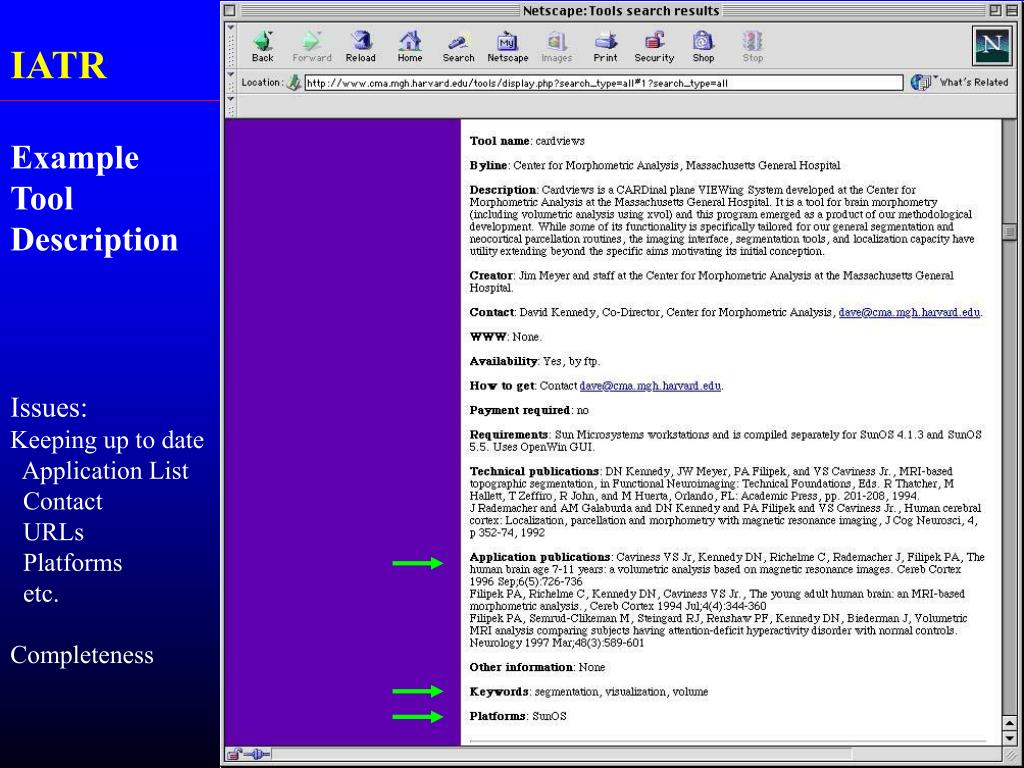Click 'Other information' label text
The width and height of the screenshot is (1024, 768).
click(521, 667)
